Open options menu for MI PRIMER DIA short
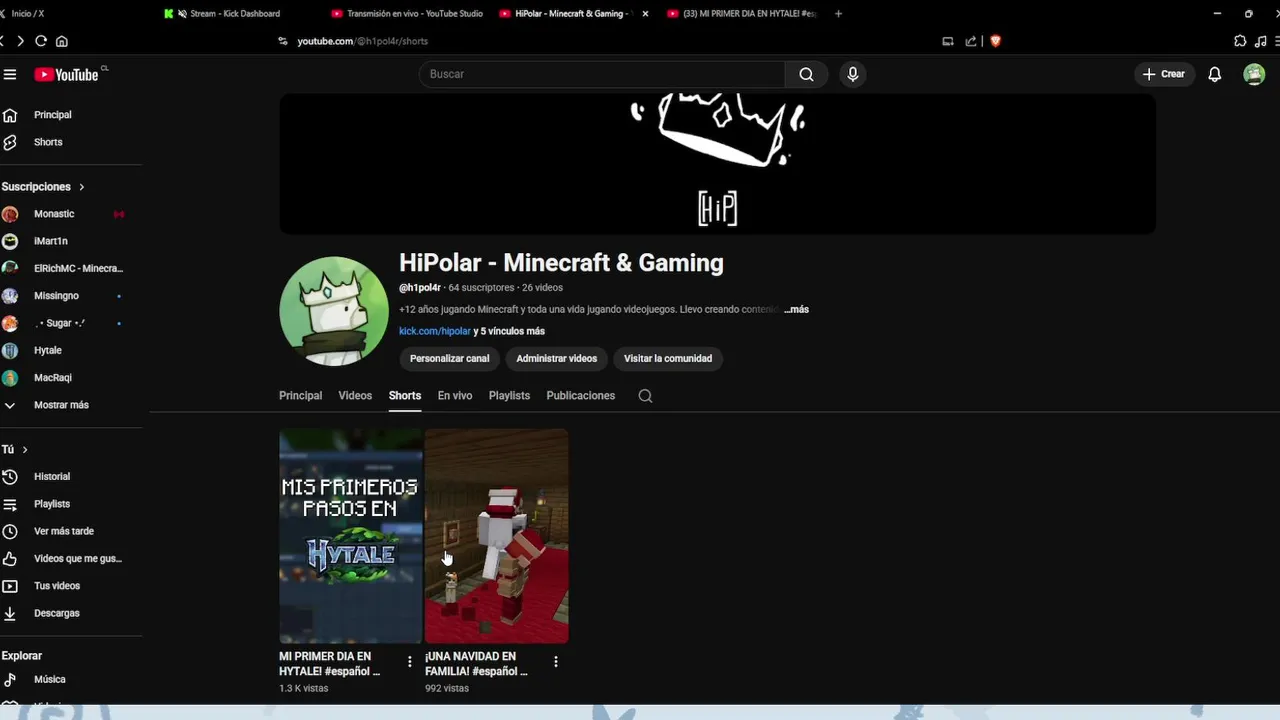Image resolution: width=1280 pixels, height=720 pixels. (x=410, y=661)
